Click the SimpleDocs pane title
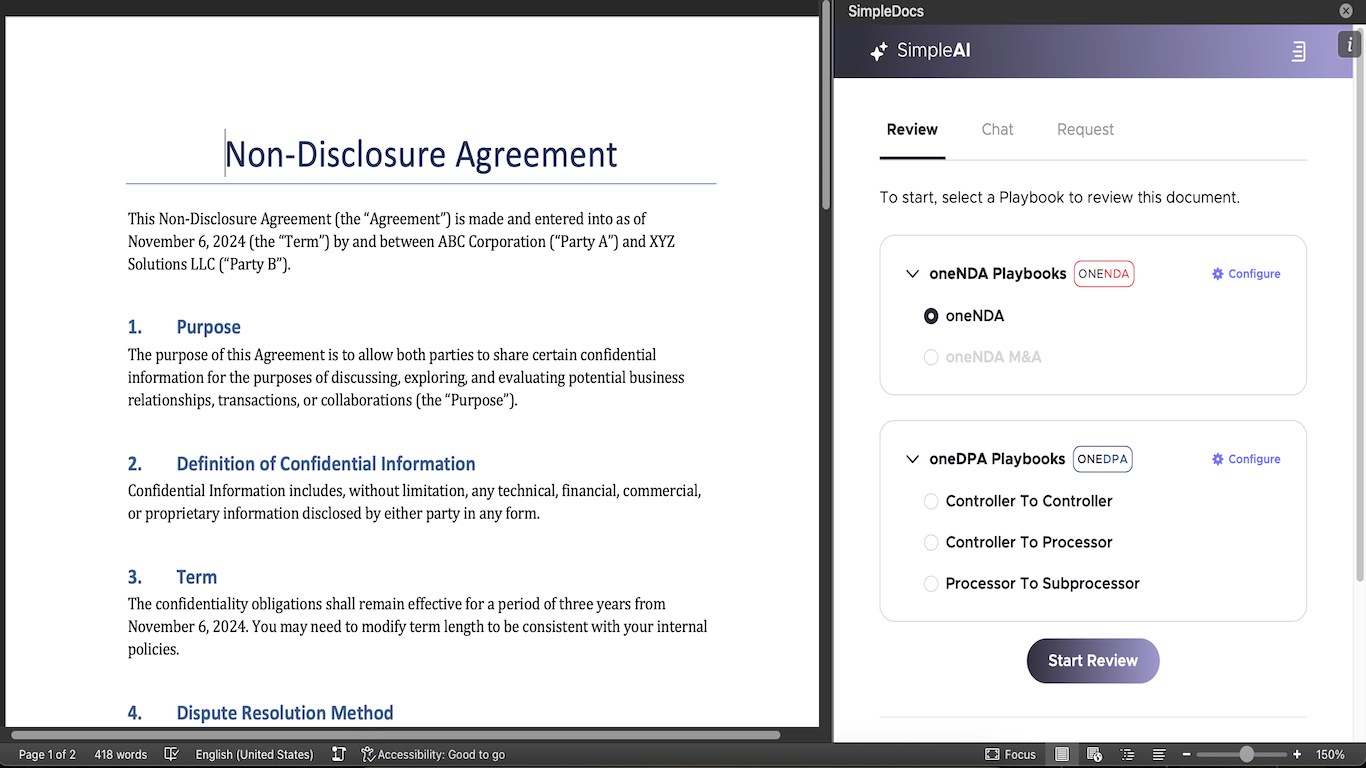 [x=886, y=11]
